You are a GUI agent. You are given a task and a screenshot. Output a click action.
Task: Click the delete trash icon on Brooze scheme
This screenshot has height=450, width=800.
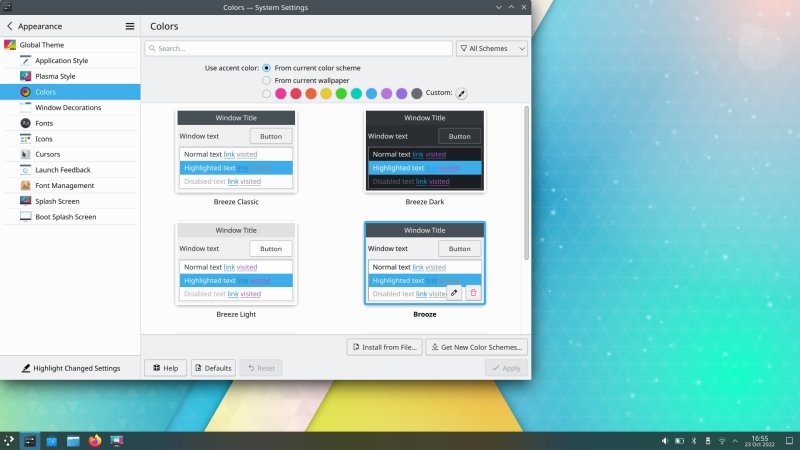[473, 293]
